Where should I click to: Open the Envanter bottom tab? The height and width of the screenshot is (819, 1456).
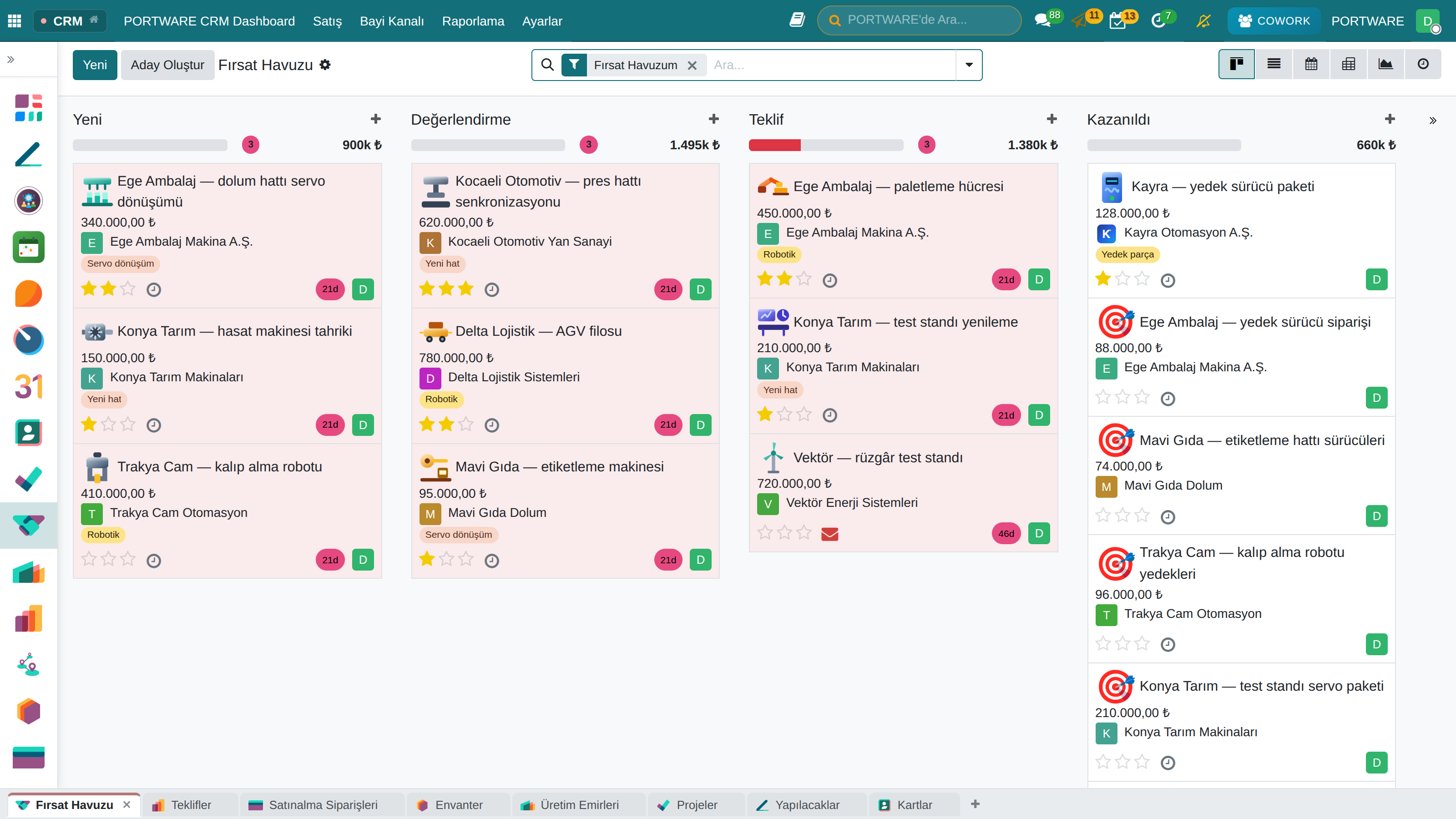pos(458,805)
